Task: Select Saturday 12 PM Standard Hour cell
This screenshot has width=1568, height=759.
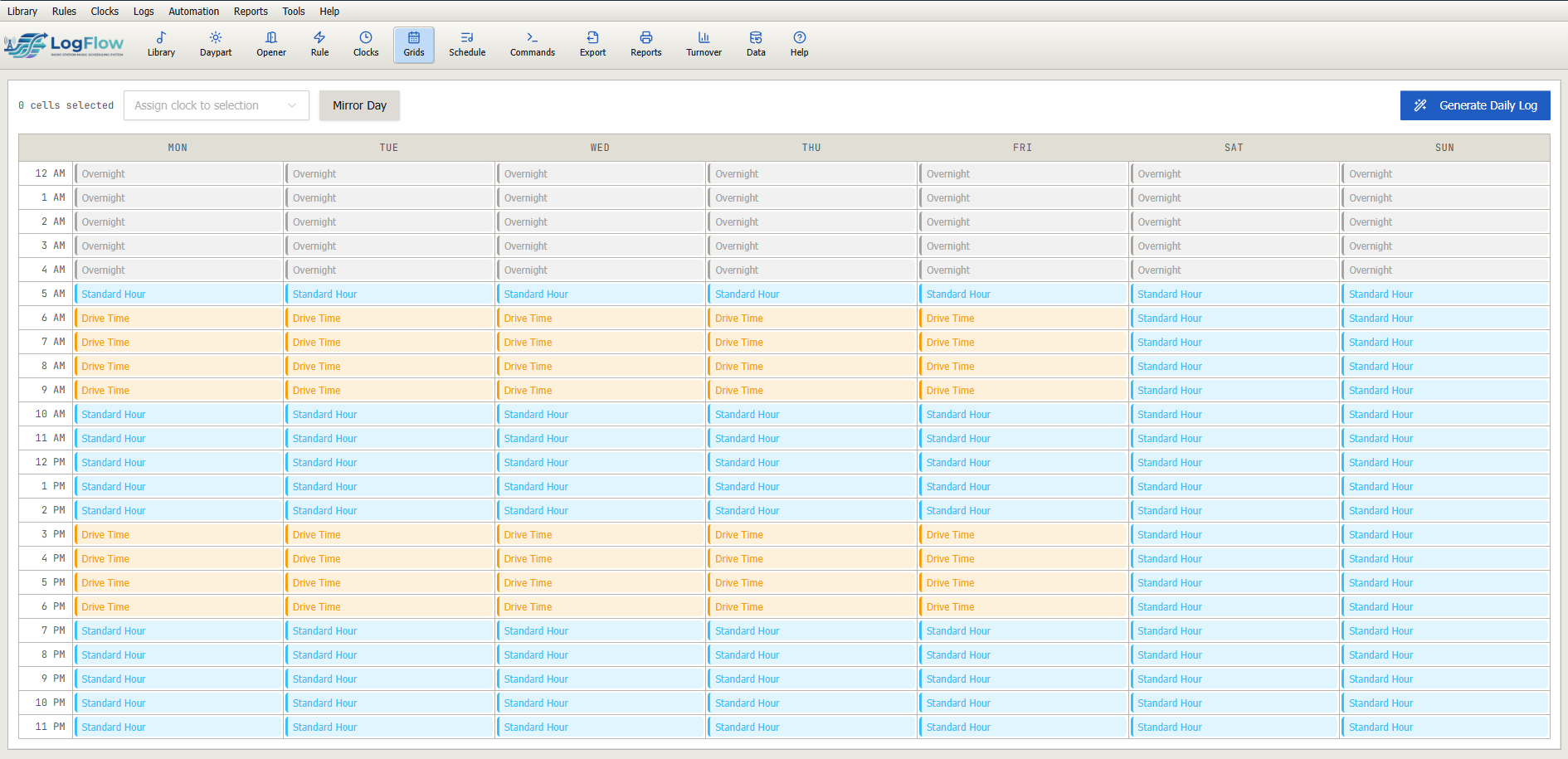Action: [1234, 462]
